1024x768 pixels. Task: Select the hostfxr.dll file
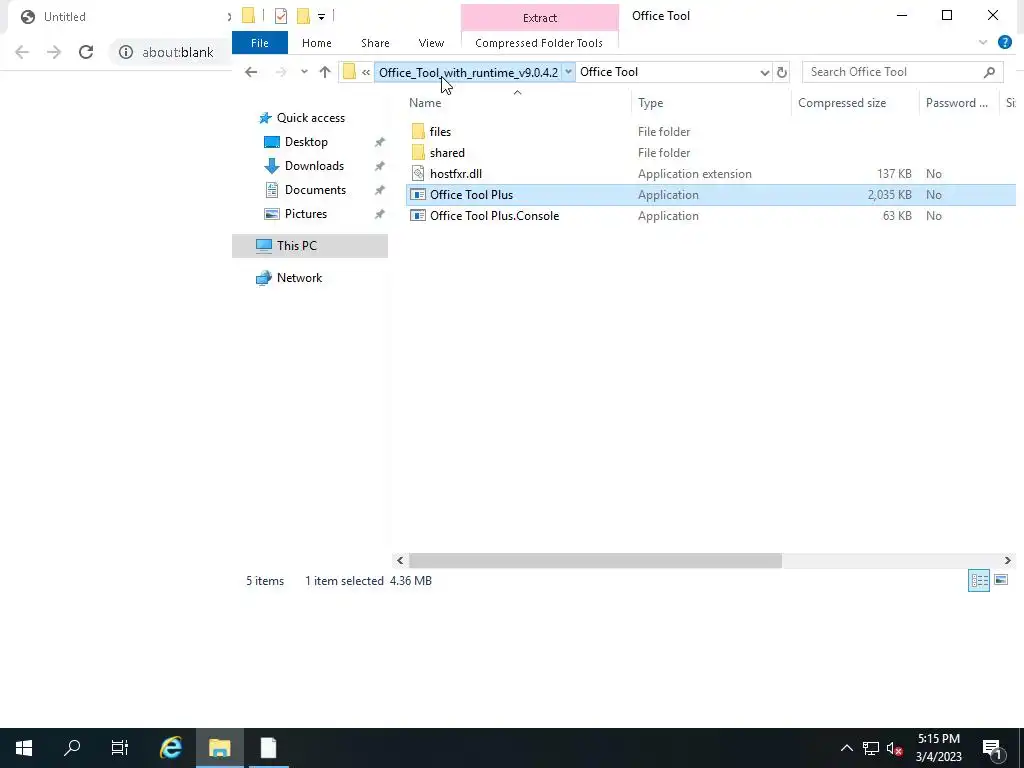456,174
